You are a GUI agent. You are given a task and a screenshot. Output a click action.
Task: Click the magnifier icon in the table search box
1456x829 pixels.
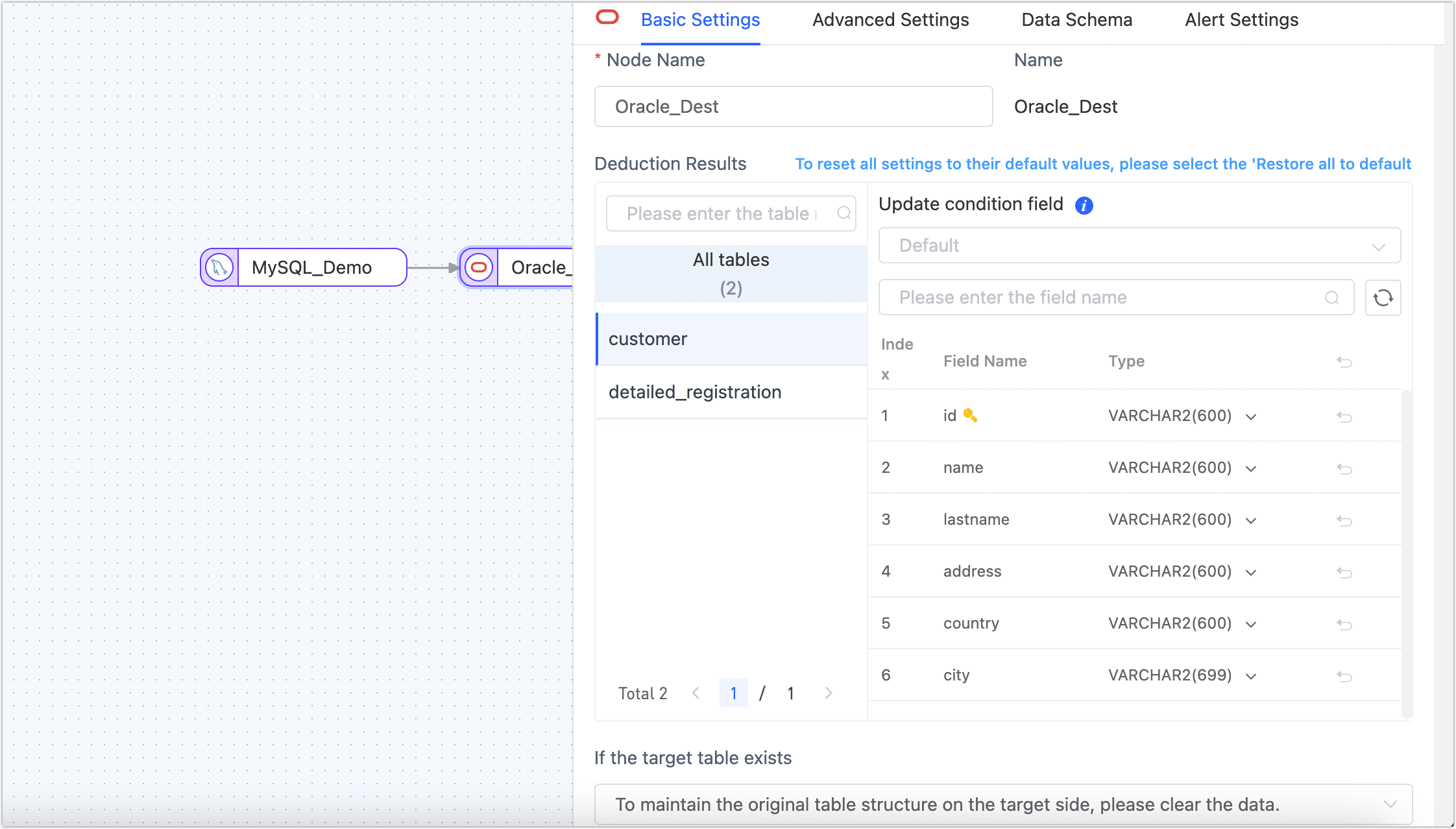(844, 213)
